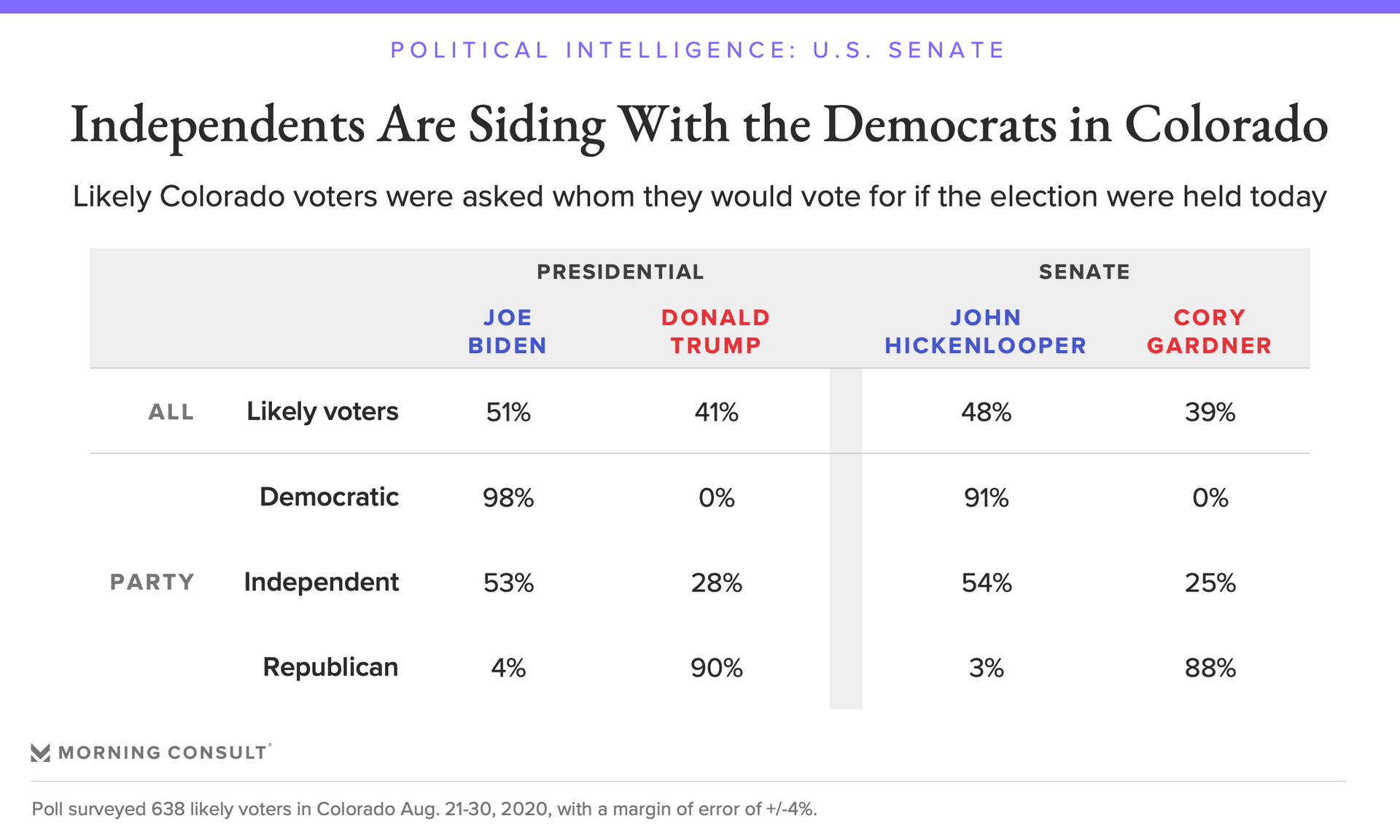Click the Donald Trump column header
Image resolution: width=1400 pixels, height=840 pixels.
[716, 331]
